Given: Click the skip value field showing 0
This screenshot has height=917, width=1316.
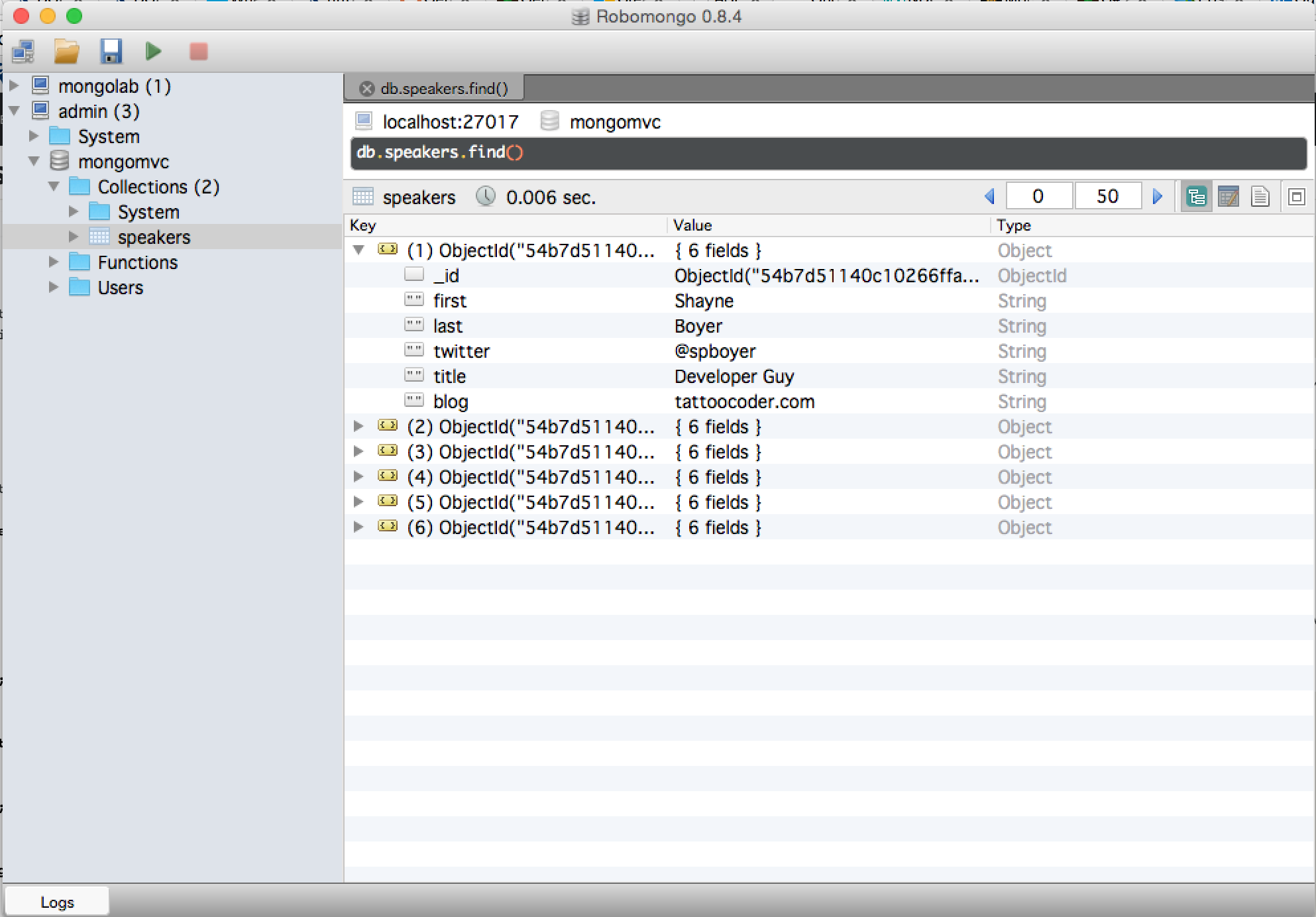Looking at the screenshot, I should 1038,196.
